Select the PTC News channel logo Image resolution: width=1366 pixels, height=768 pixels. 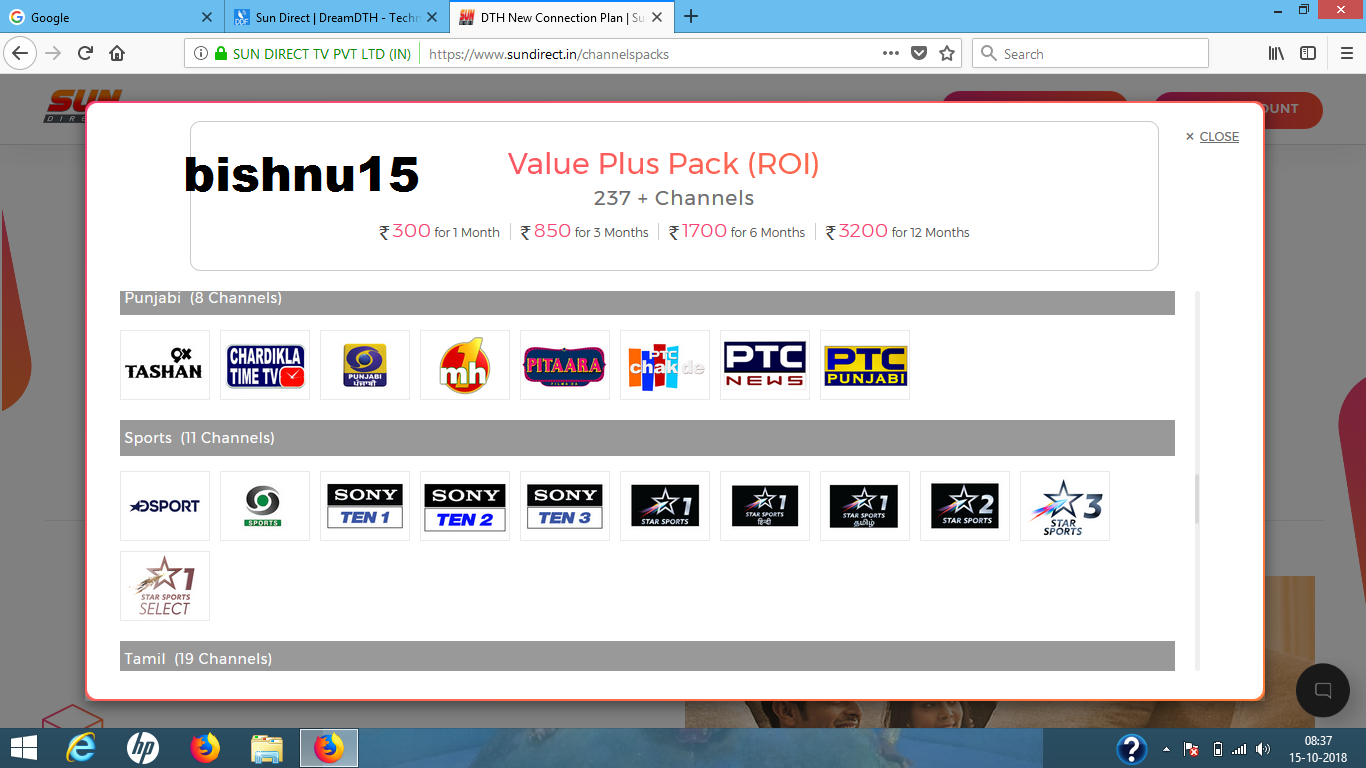(765, 365)
